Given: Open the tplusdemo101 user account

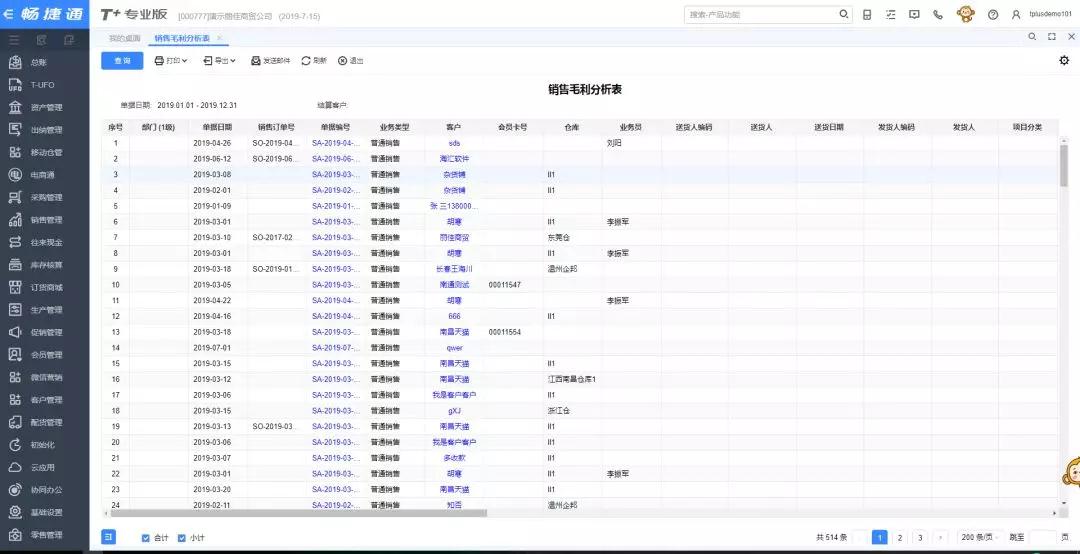Looking at the screenshot, I should 1041,14.
